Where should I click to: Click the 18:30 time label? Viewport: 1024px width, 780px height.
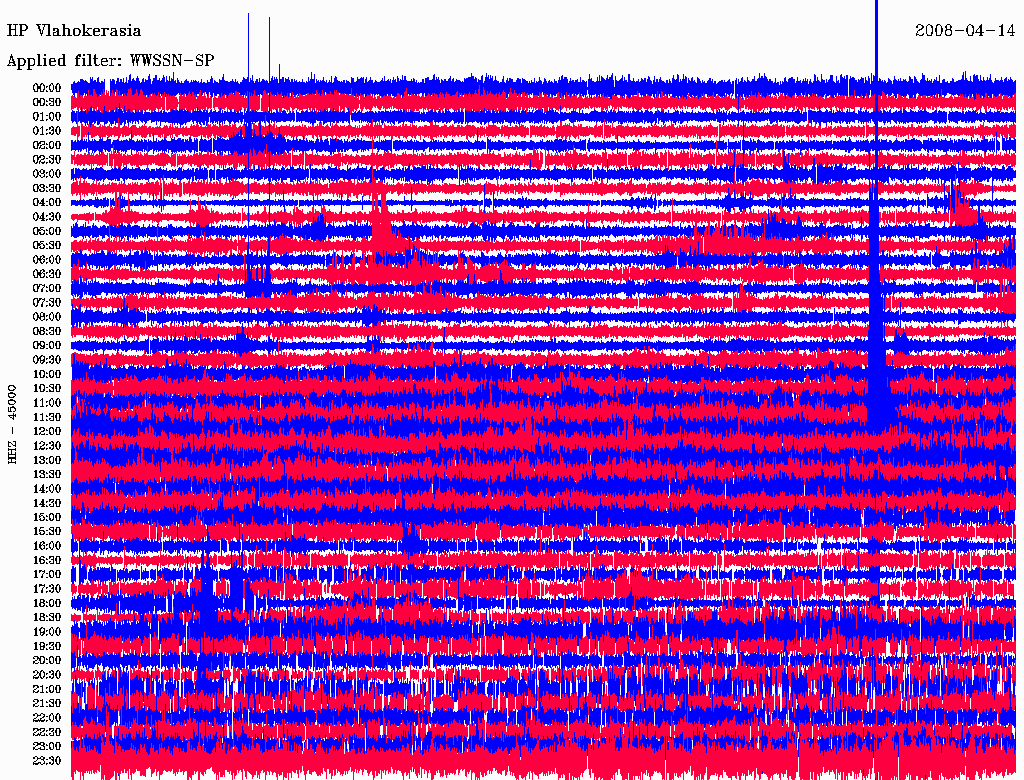[47, 617]
